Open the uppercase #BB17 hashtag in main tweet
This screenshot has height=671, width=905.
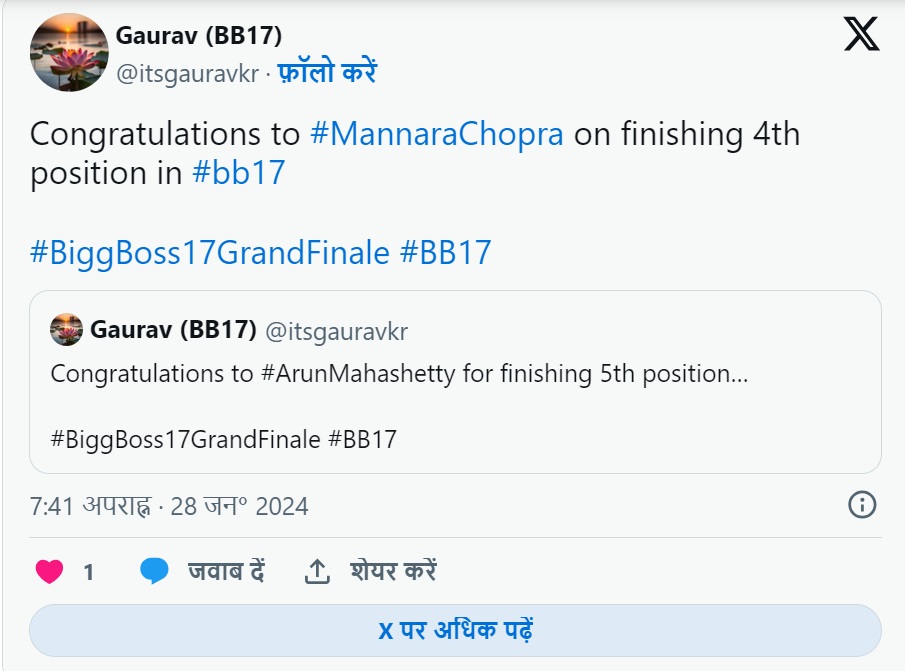pyautogui.click(x=445, y=252)
